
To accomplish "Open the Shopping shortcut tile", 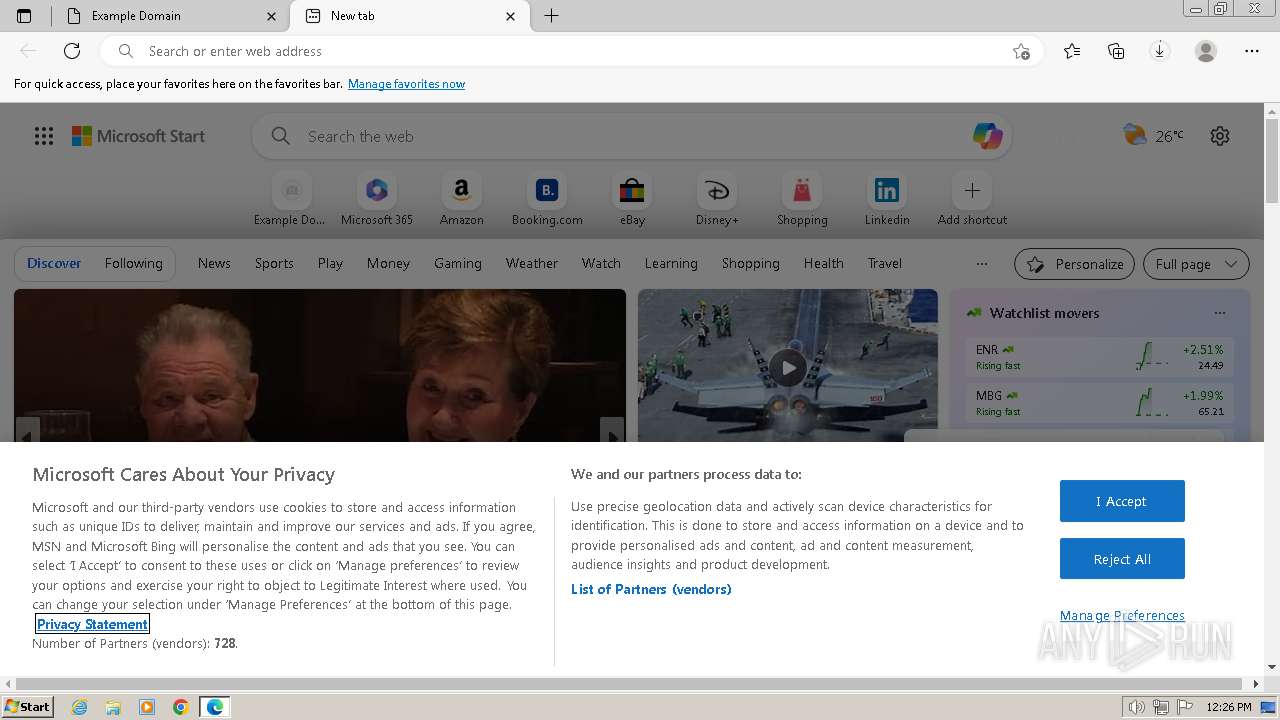I will tap(802, 199).
